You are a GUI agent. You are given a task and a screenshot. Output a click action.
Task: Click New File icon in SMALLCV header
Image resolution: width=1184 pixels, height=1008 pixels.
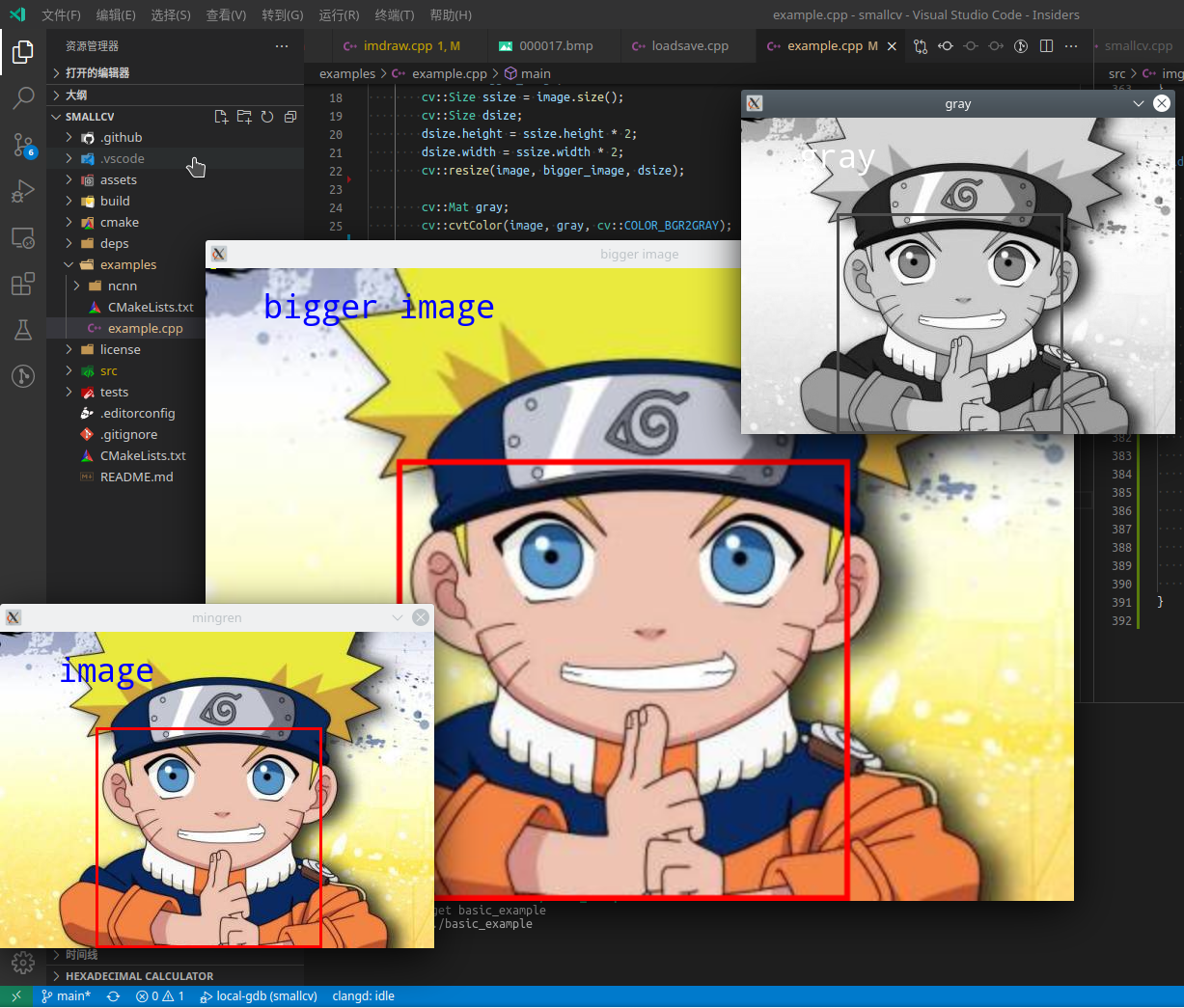(x=221, y=117)
